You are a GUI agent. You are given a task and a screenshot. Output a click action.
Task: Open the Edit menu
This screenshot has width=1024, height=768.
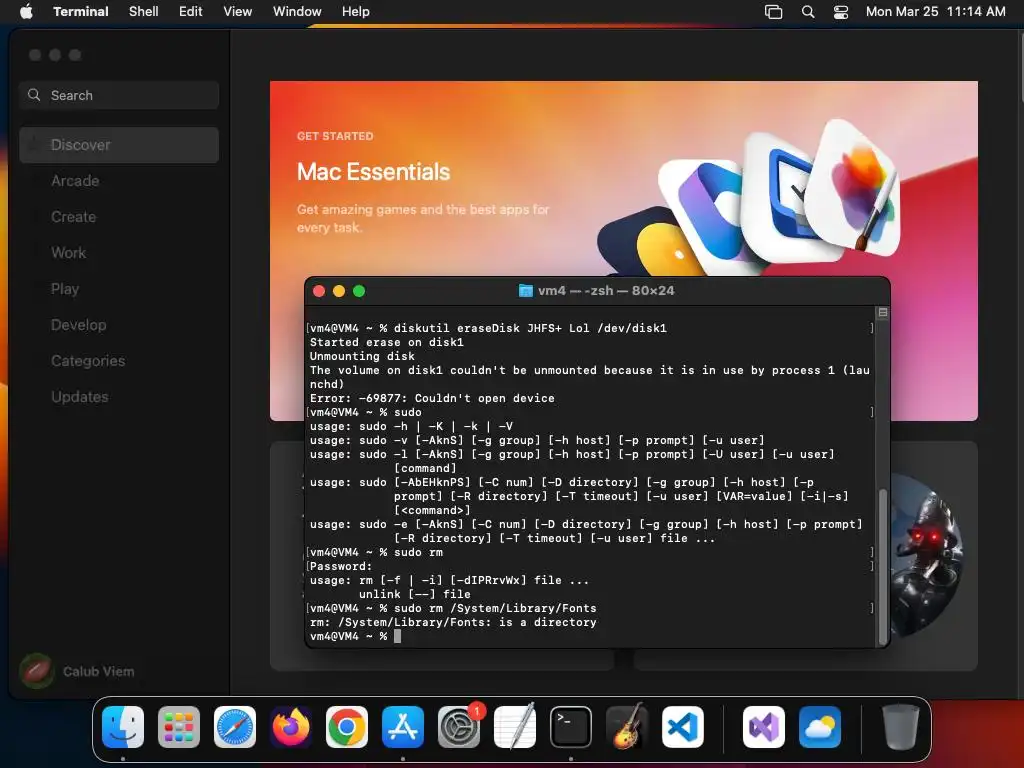point(191,12)
